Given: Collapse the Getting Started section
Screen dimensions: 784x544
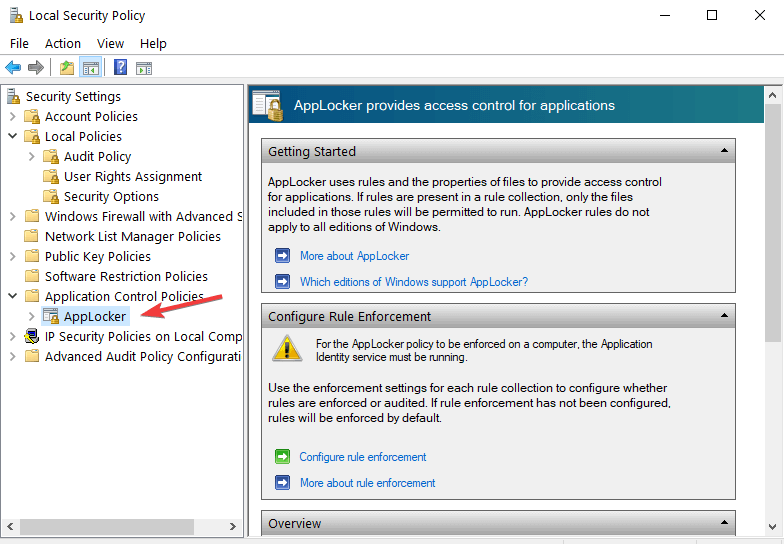Looking at the screenshot, I should [x=724, y=150].
